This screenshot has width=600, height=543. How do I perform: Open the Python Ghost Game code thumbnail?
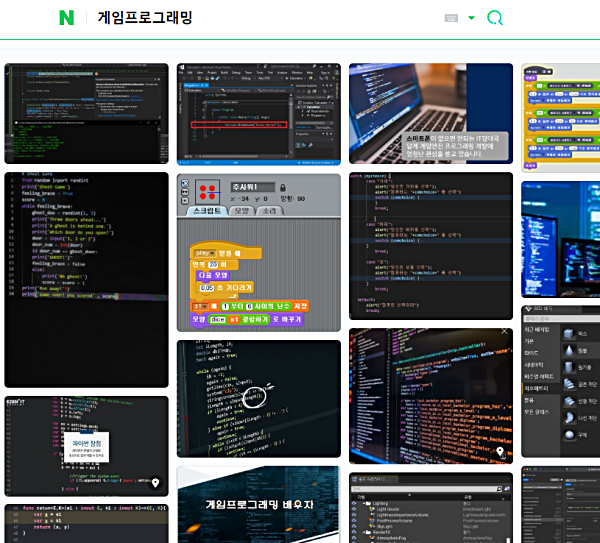(x=86, y=280)
